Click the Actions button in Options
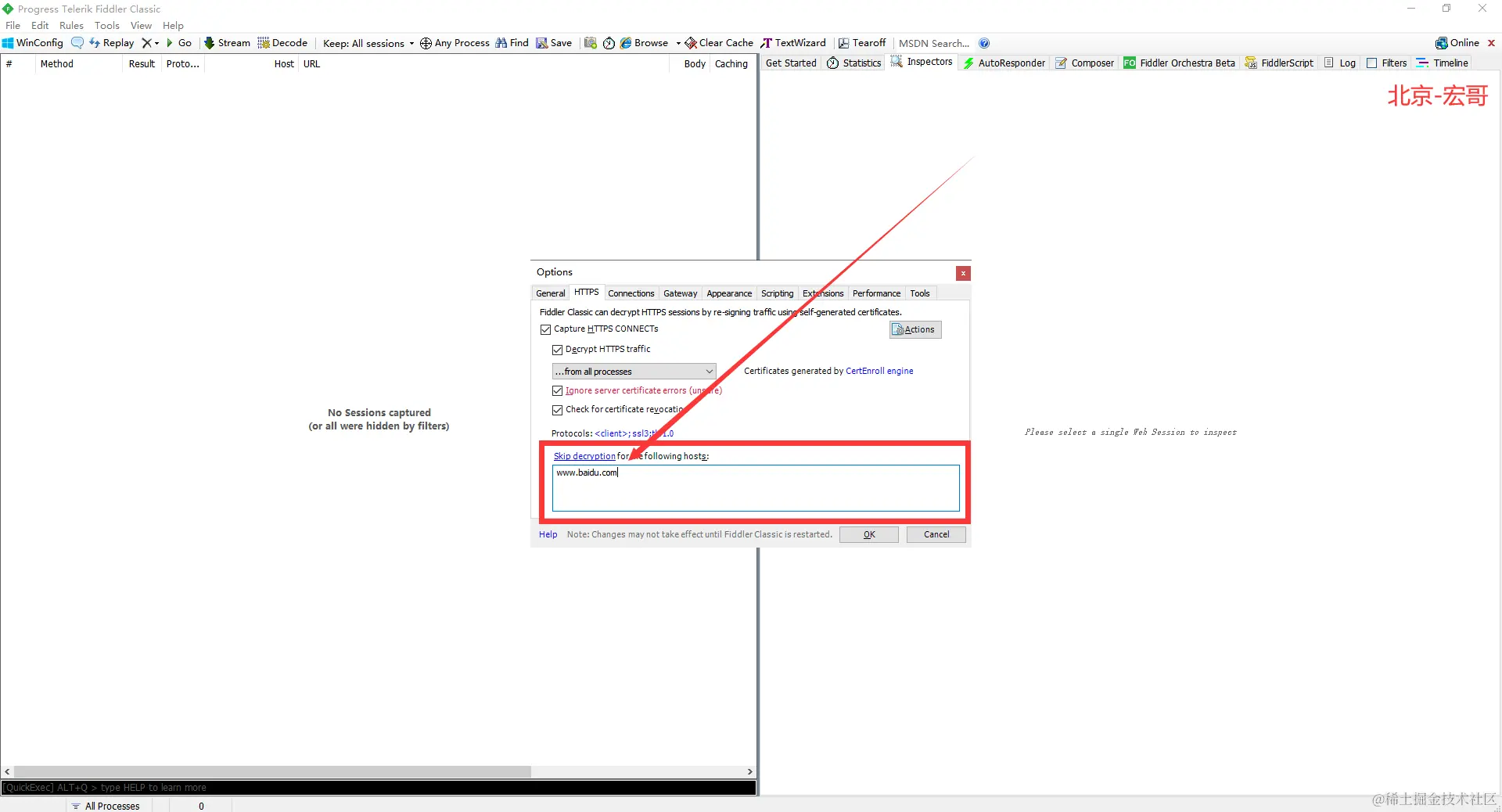Screen dimensions: 1502x812 [x=914, y=329]
